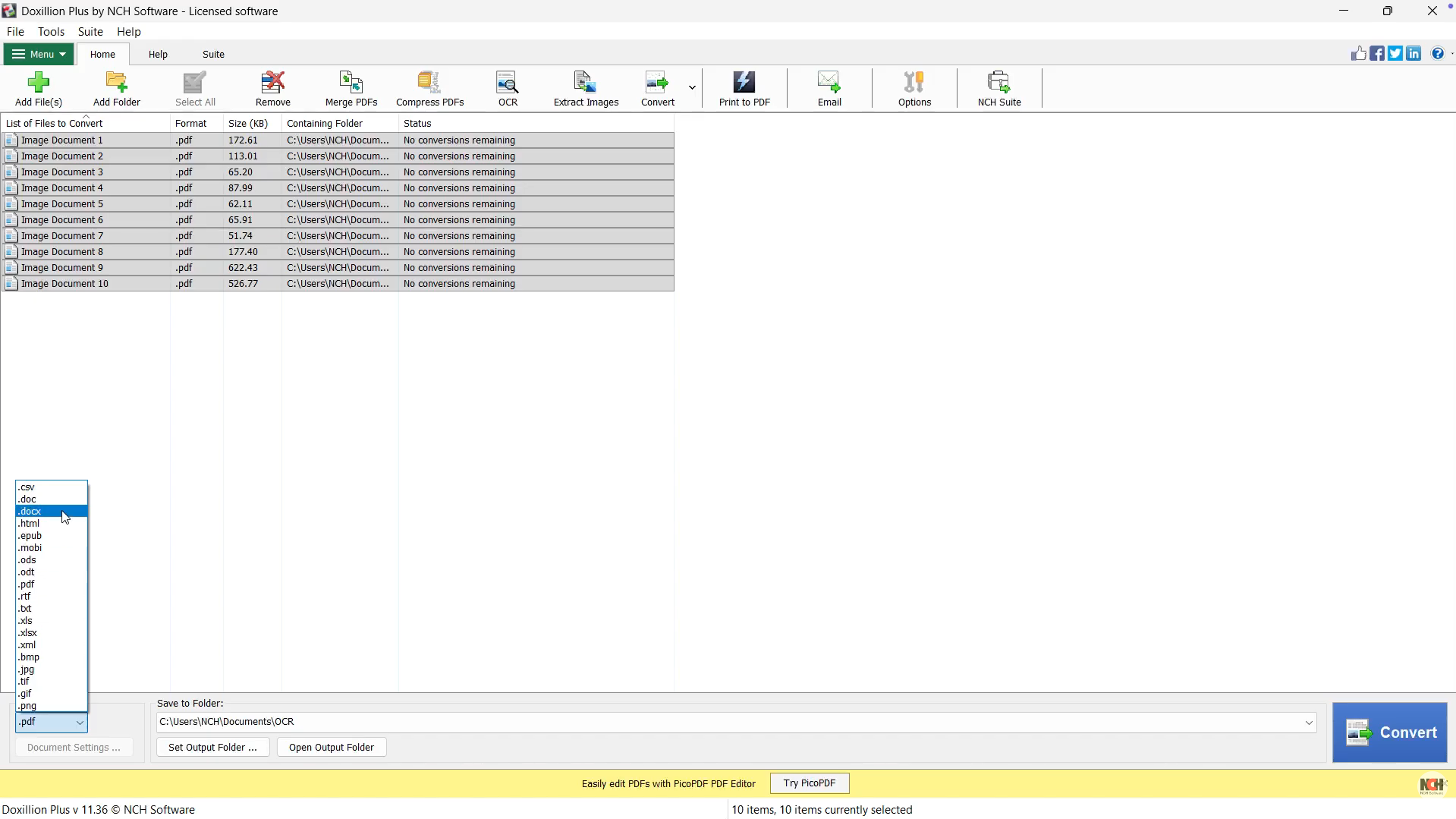Open the Print to PDF tool
This screenshot has height=819, width=1456.
744,89
